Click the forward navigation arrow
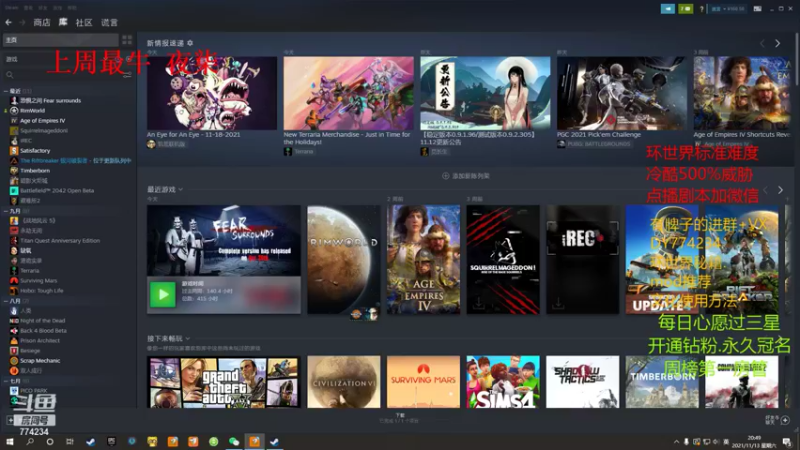Image resolution: width=800 pixels, height=450 pixels. click(22, 22)
